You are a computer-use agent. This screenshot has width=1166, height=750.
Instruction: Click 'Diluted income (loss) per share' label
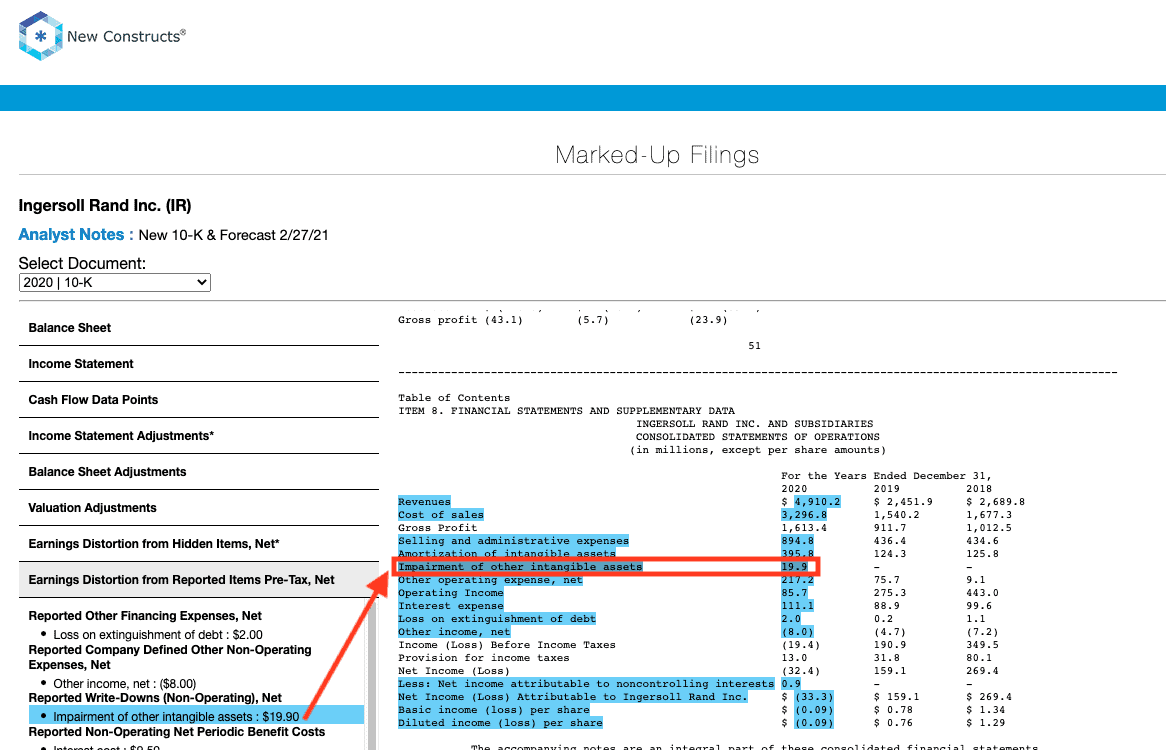500,722
